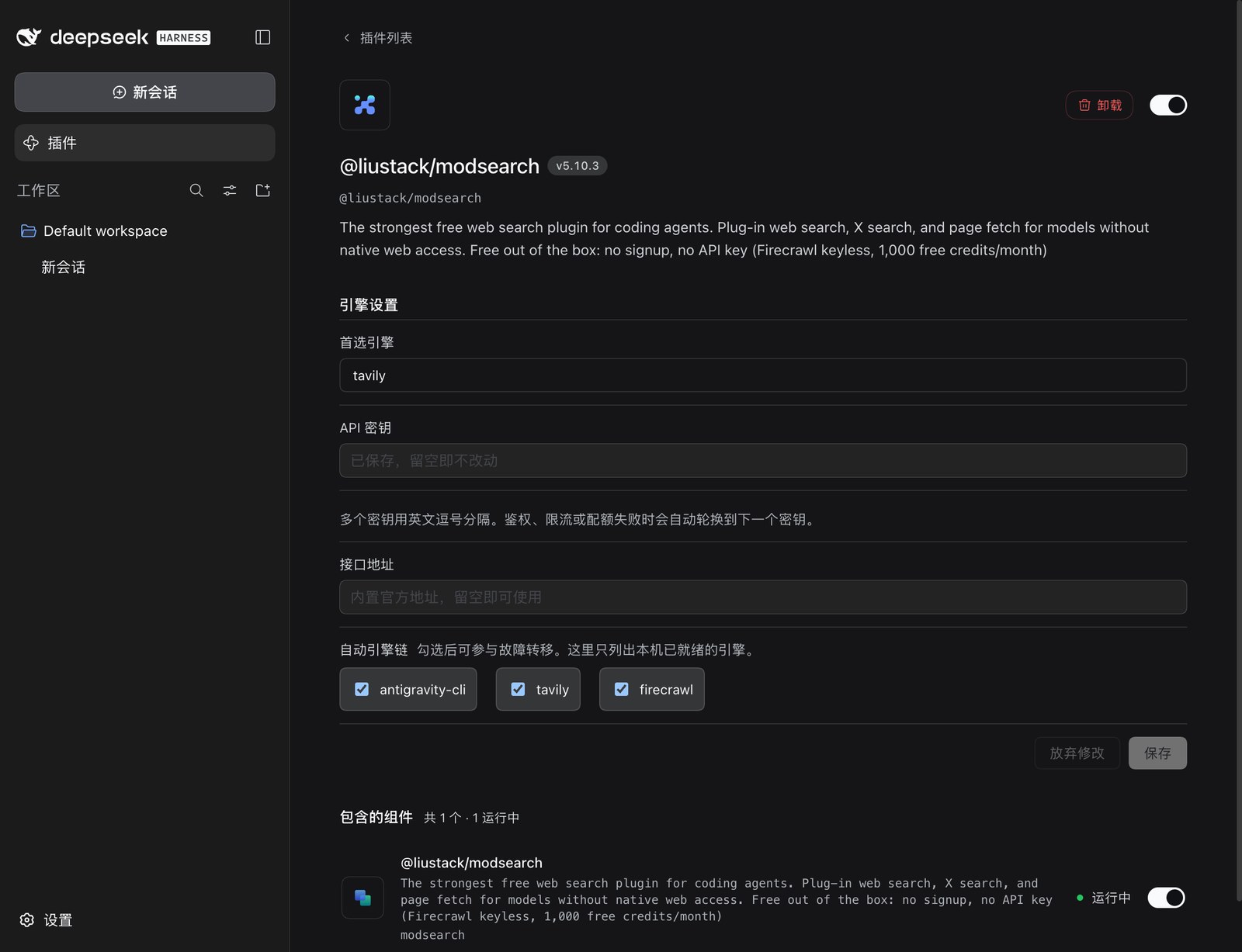The height and width of the screenshot is (952, 1242).
Task: Click the DeepSeek whale logo
Action: [x=29, y=37]
